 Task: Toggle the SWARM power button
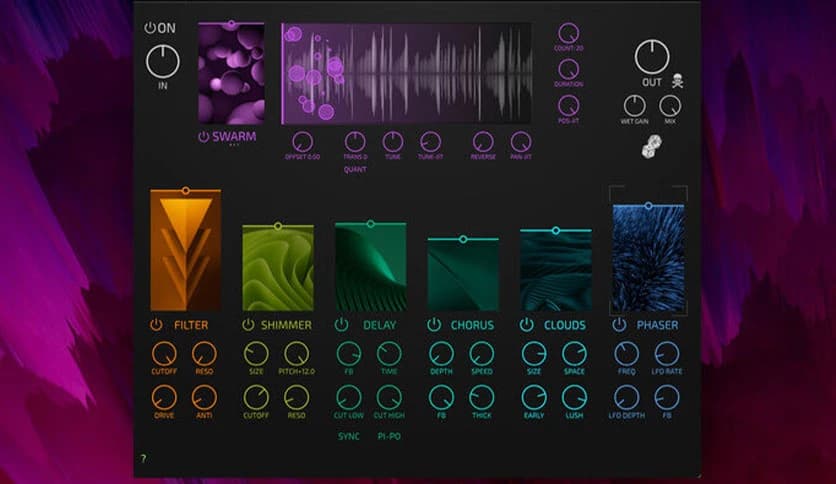coord(203,136)
